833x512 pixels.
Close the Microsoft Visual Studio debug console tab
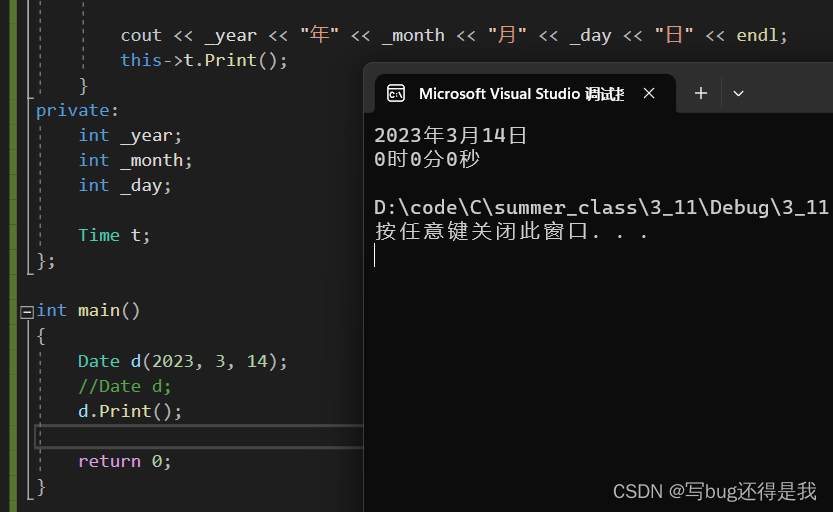[649, 93]
